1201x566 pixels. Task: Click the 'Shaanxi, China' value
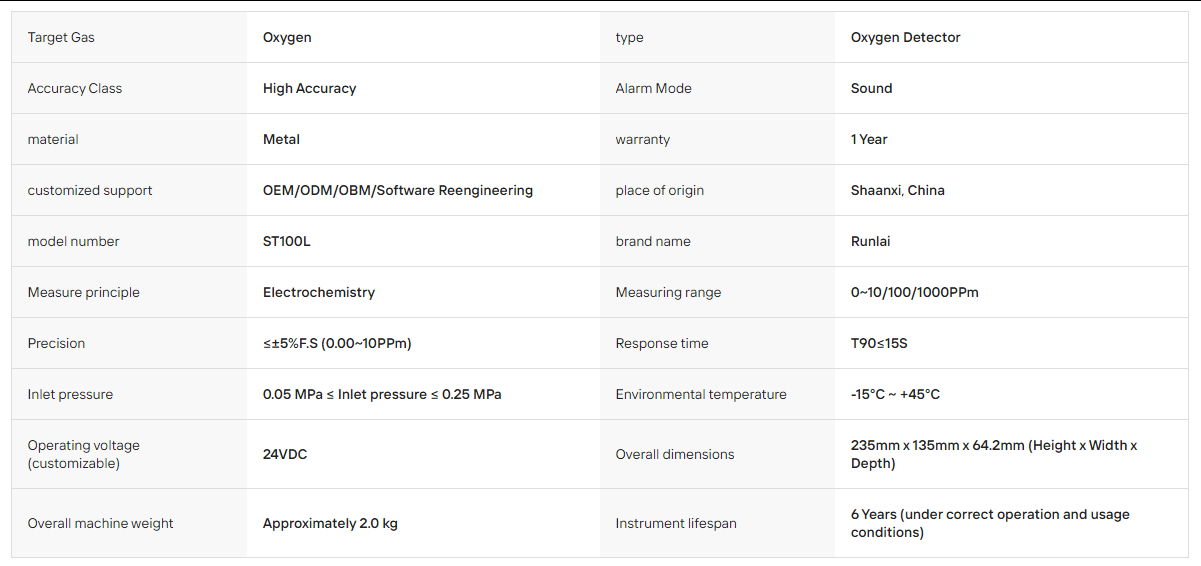pyautogui.click(x=898, y=190)
